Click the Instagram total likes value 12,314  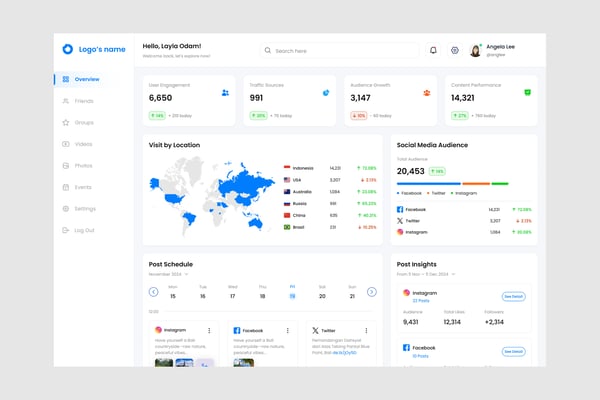pos(452,322)
